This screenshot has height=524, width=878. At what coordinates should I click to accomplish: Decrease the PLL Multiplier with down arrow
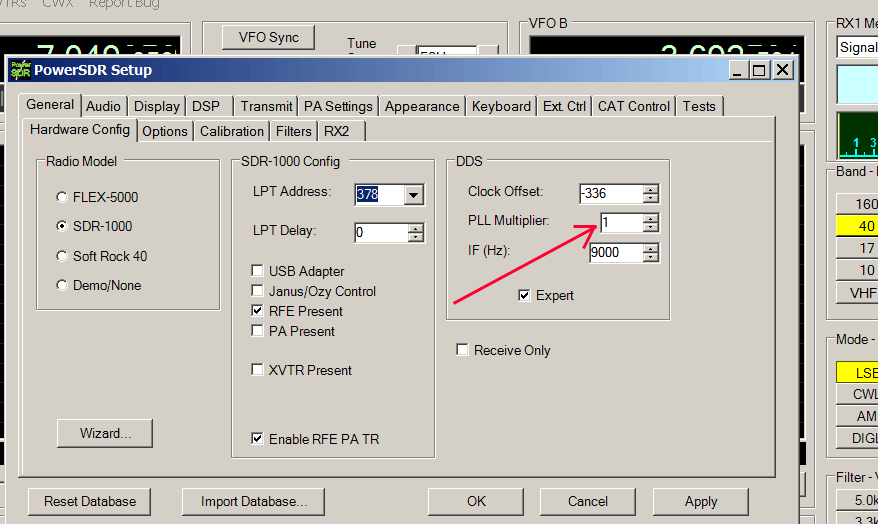[x=651, y=227]
